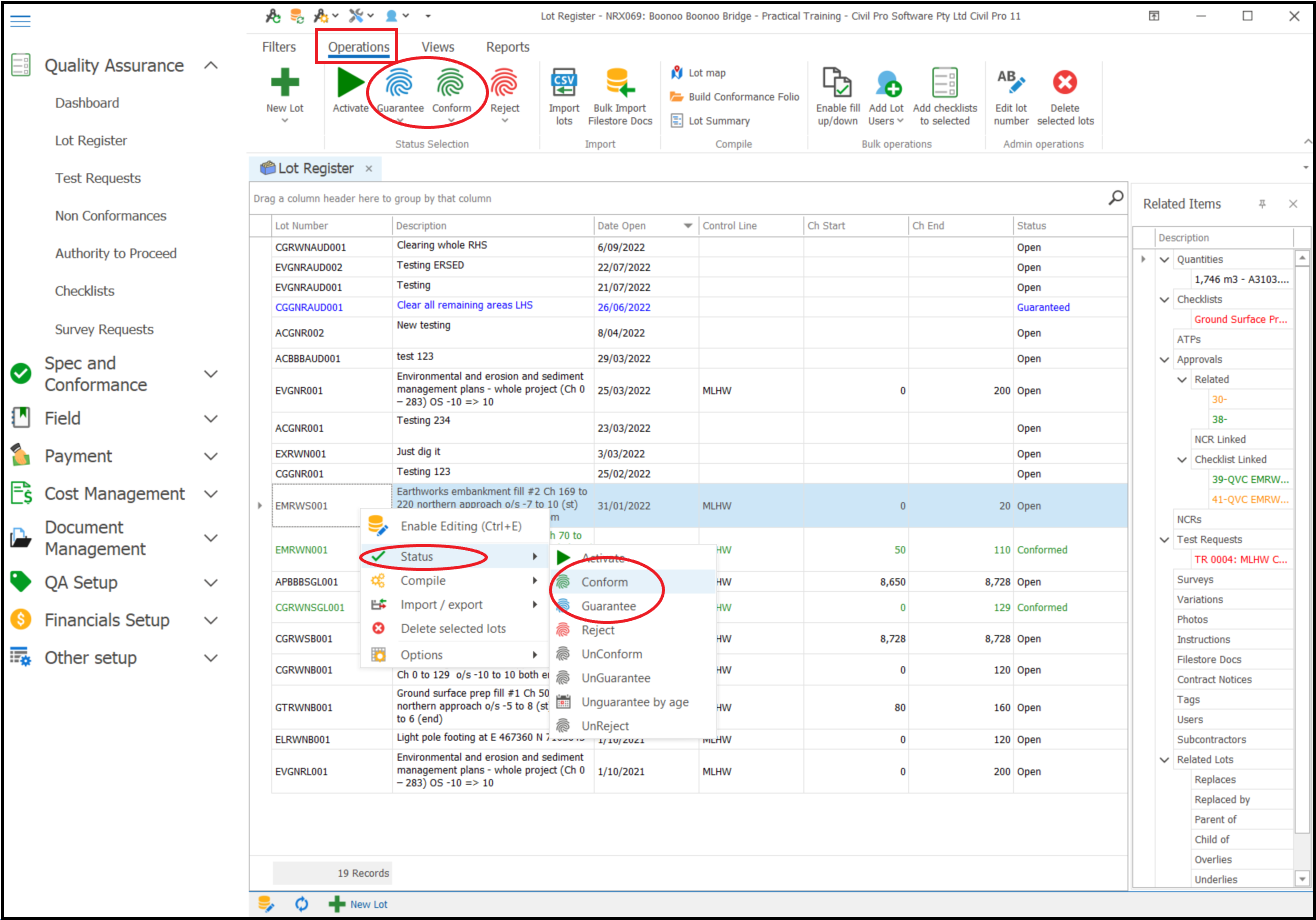
Task: Click the red Reject fingerprint icon
Action: [x=504, y=84]
